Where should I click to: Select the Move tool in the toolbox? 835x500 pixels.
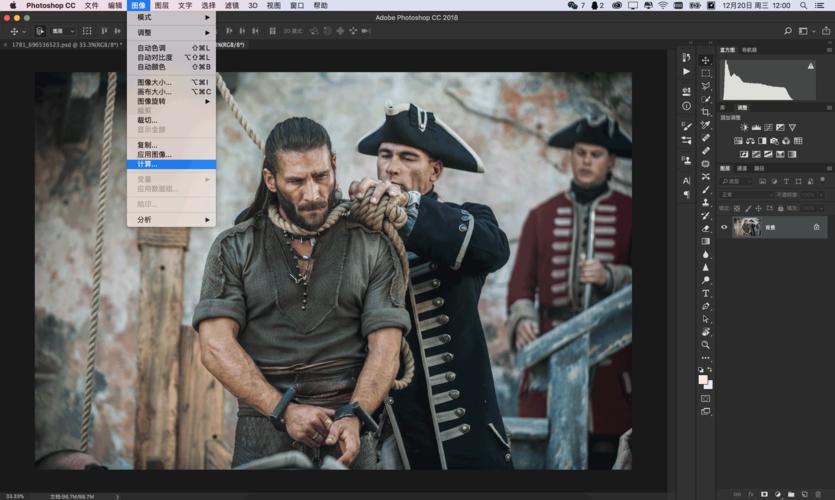coord(706,60)
